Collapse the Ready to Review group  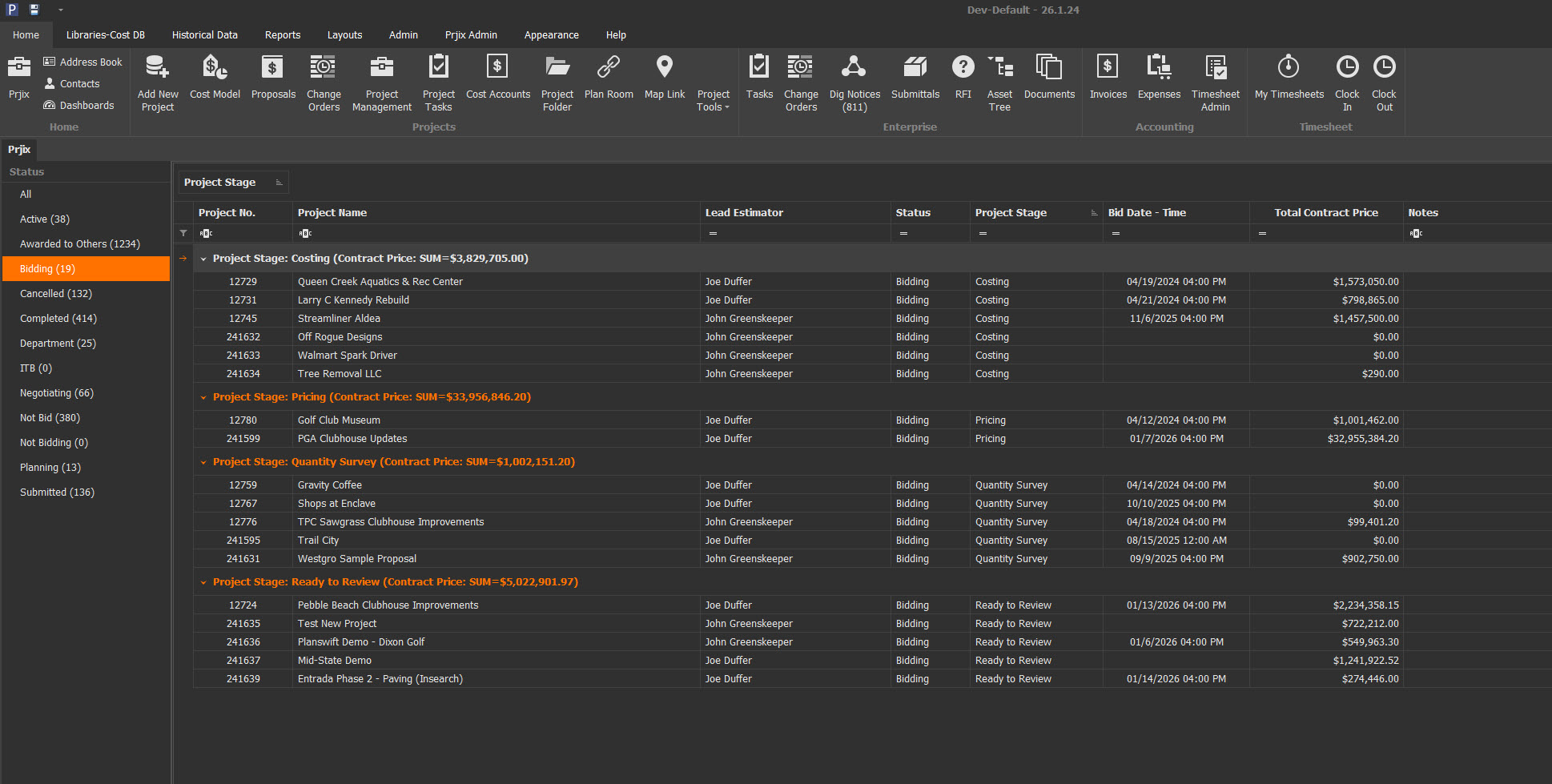(203, 582)
